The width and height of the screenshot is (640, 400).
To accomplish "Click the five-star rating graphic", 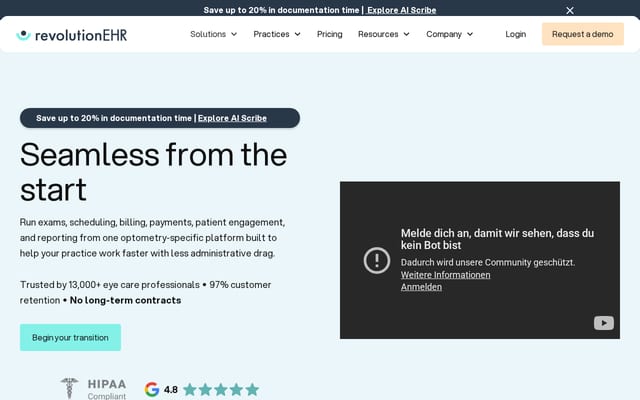I will tap(221, 389).
